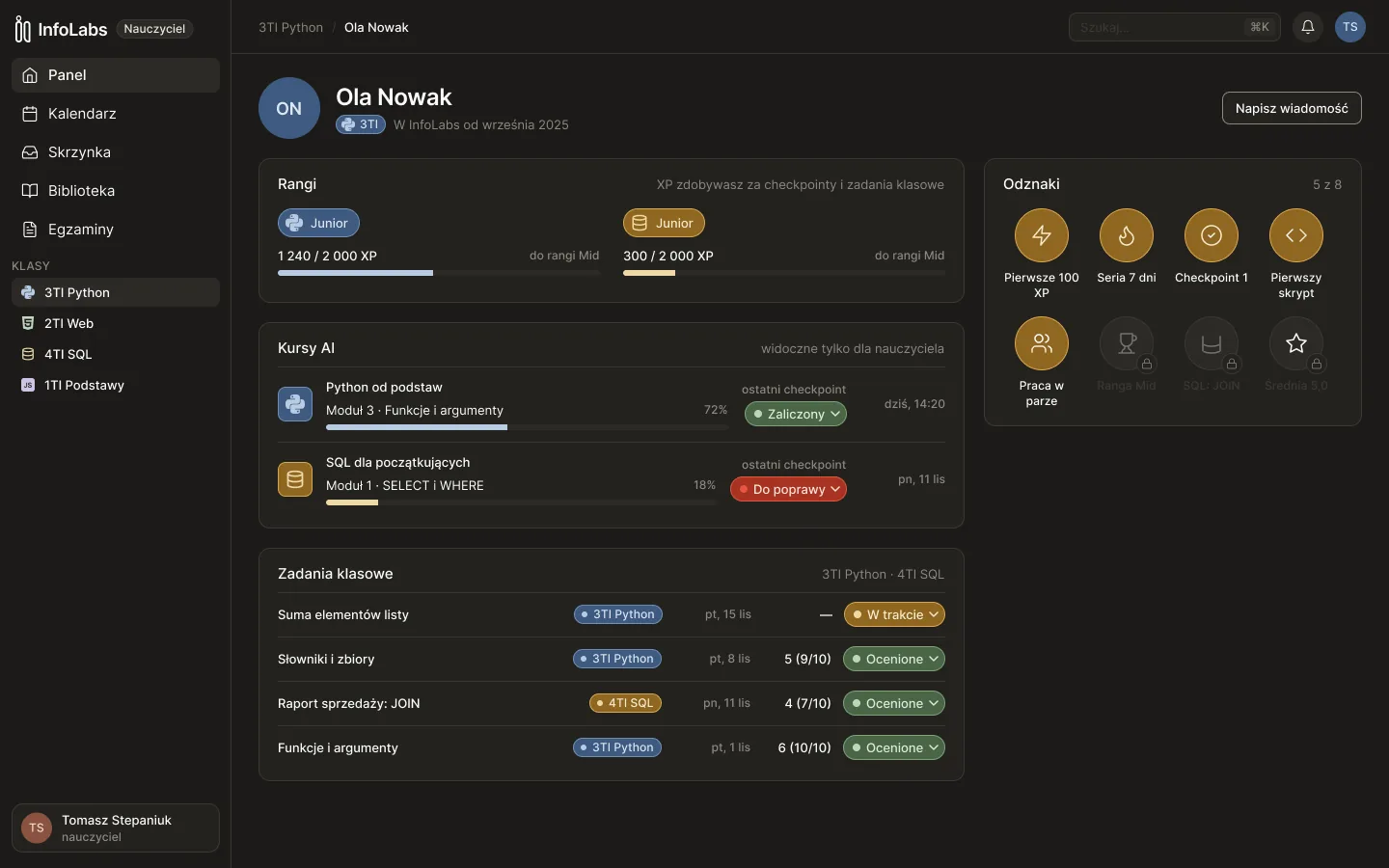
Task: Click the Python XP progress bar
Action: pos(439,273)
